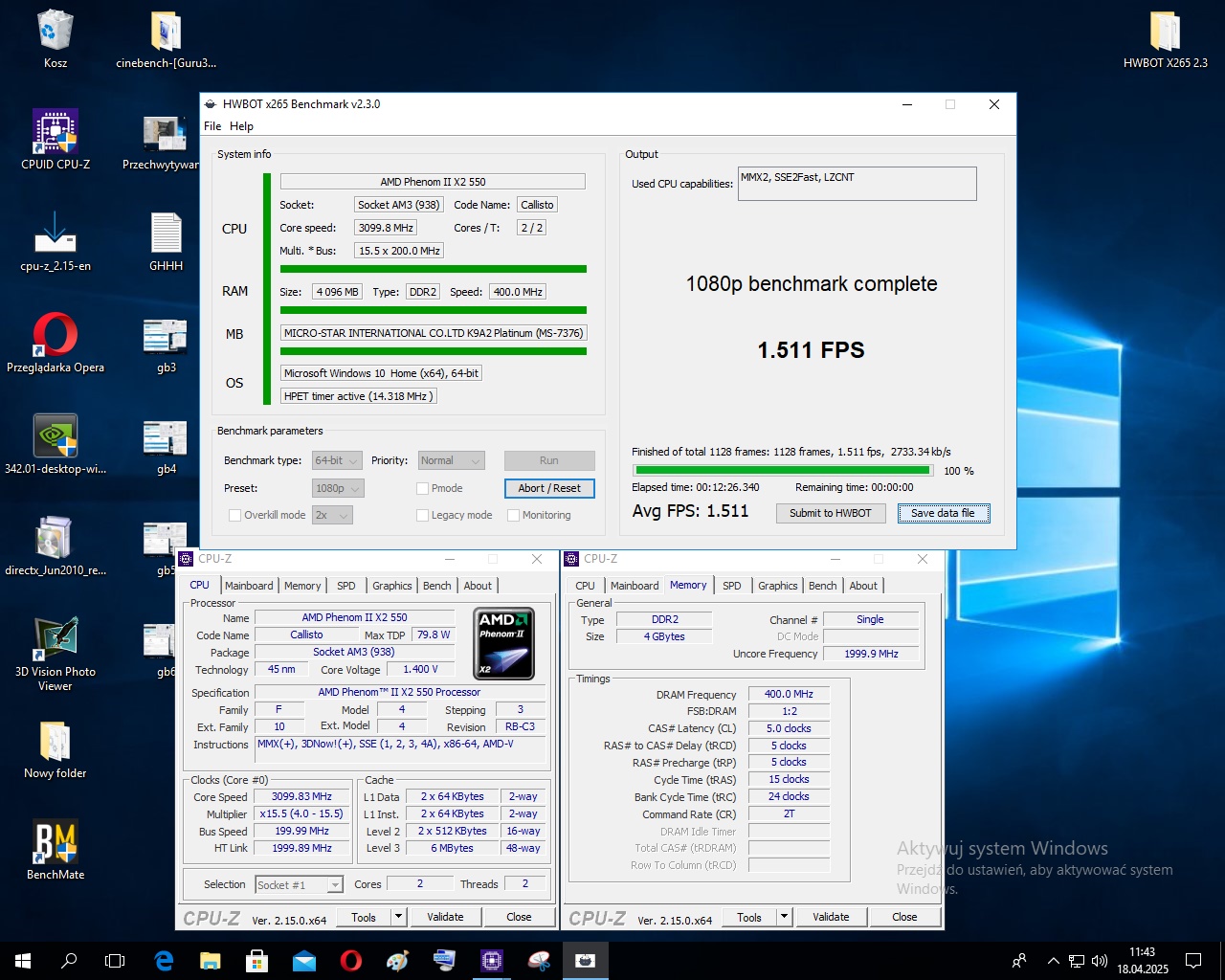
Task: Open About tab in right CPU-Z window
Action: [x=863, y=586]
